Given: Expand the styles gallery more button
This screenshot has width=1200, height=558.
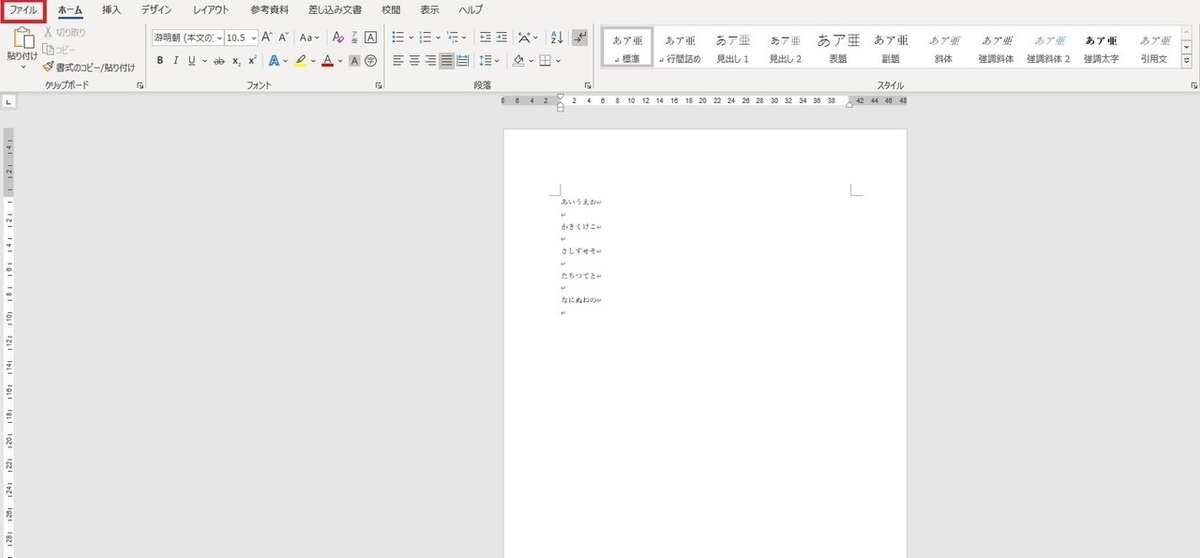Looking at the screenshot, I should (1187, 61).
